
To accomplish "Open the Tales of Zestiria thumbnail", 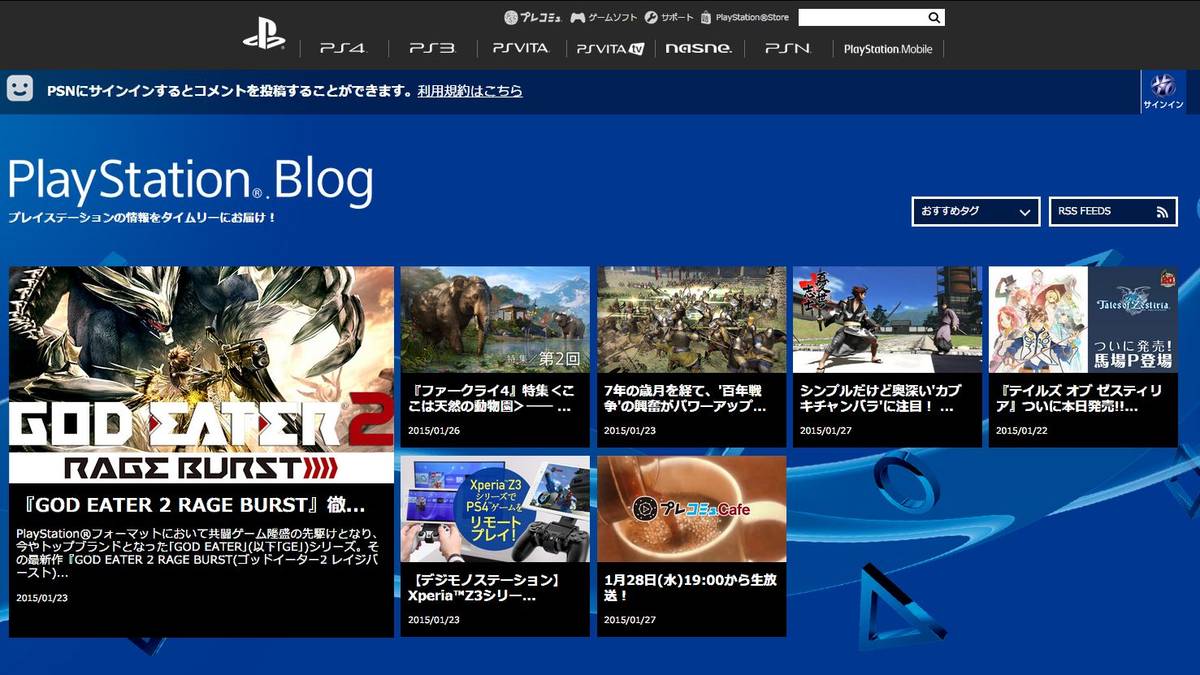I will pyautogui.click(x=1083, y=321).
